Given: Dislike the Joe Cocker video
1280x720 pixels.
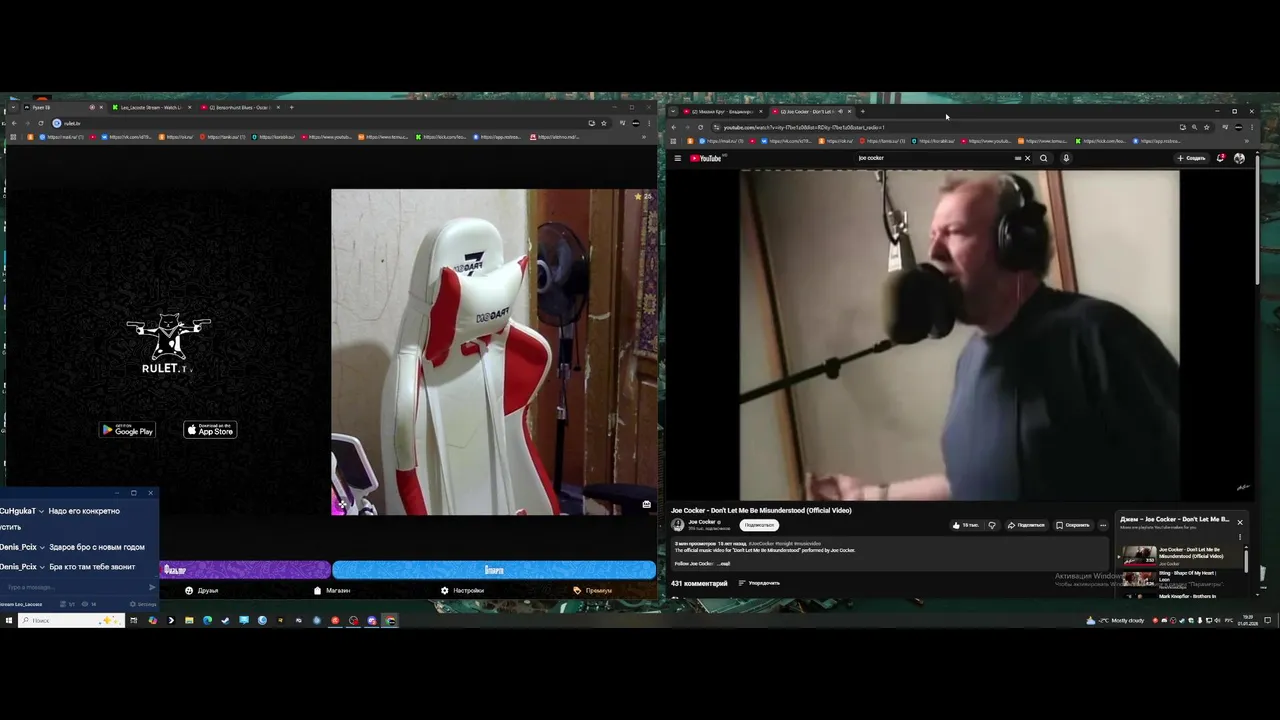Looking at the screenshot, I should click(x=992, y=525).
